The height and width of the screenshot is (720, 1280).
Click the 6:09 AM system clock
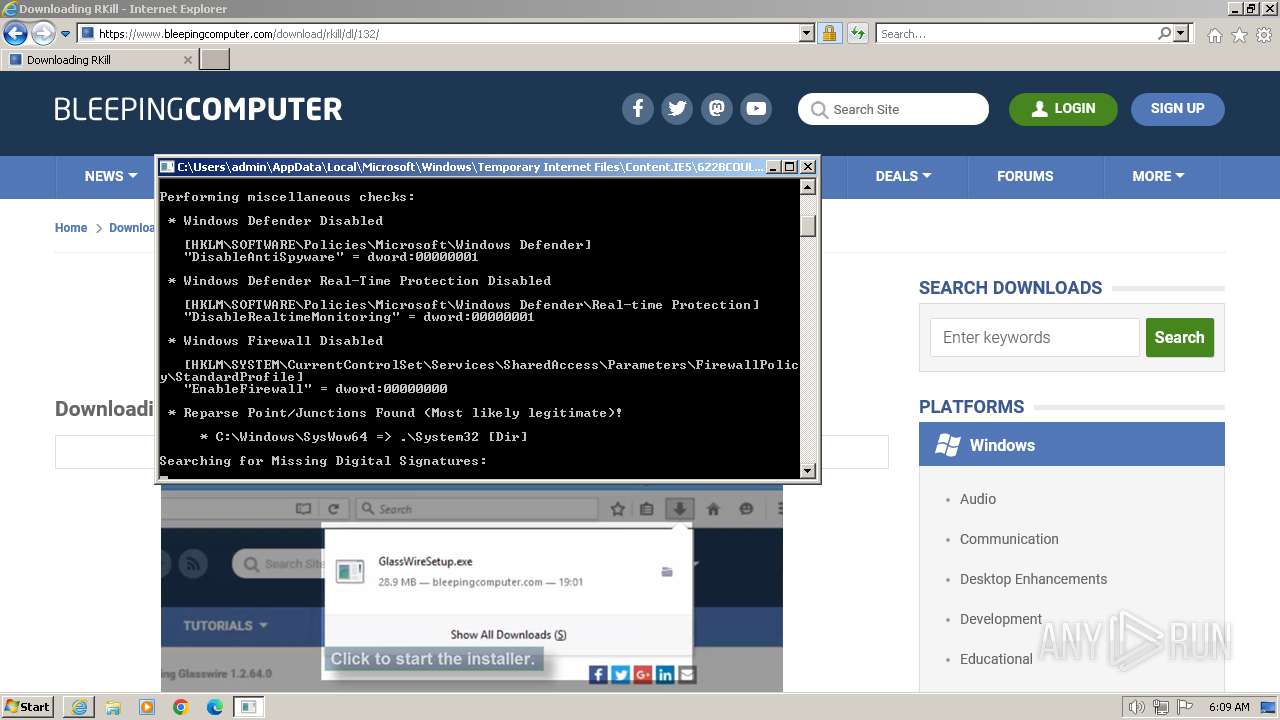coord(1229,707)
